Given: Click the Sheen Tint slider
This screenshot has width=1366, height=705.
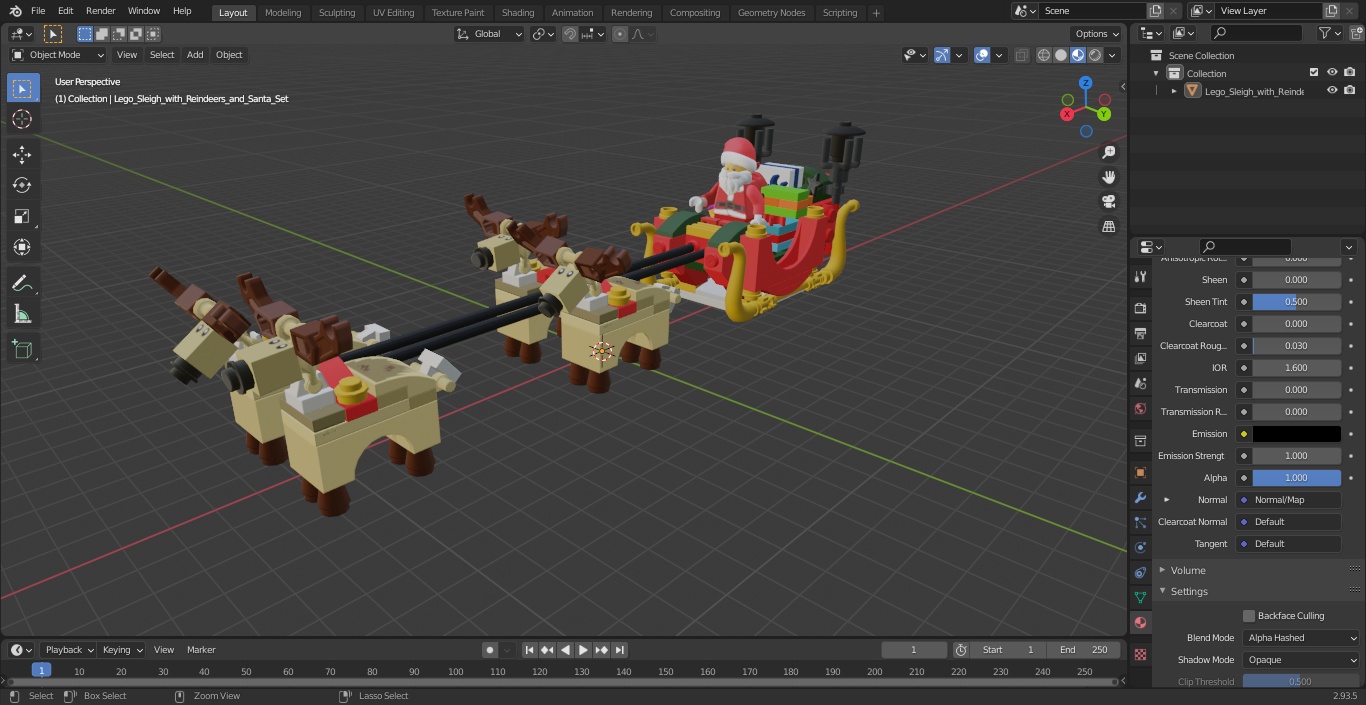Looking at the screenshot, I should (1296, 302).
